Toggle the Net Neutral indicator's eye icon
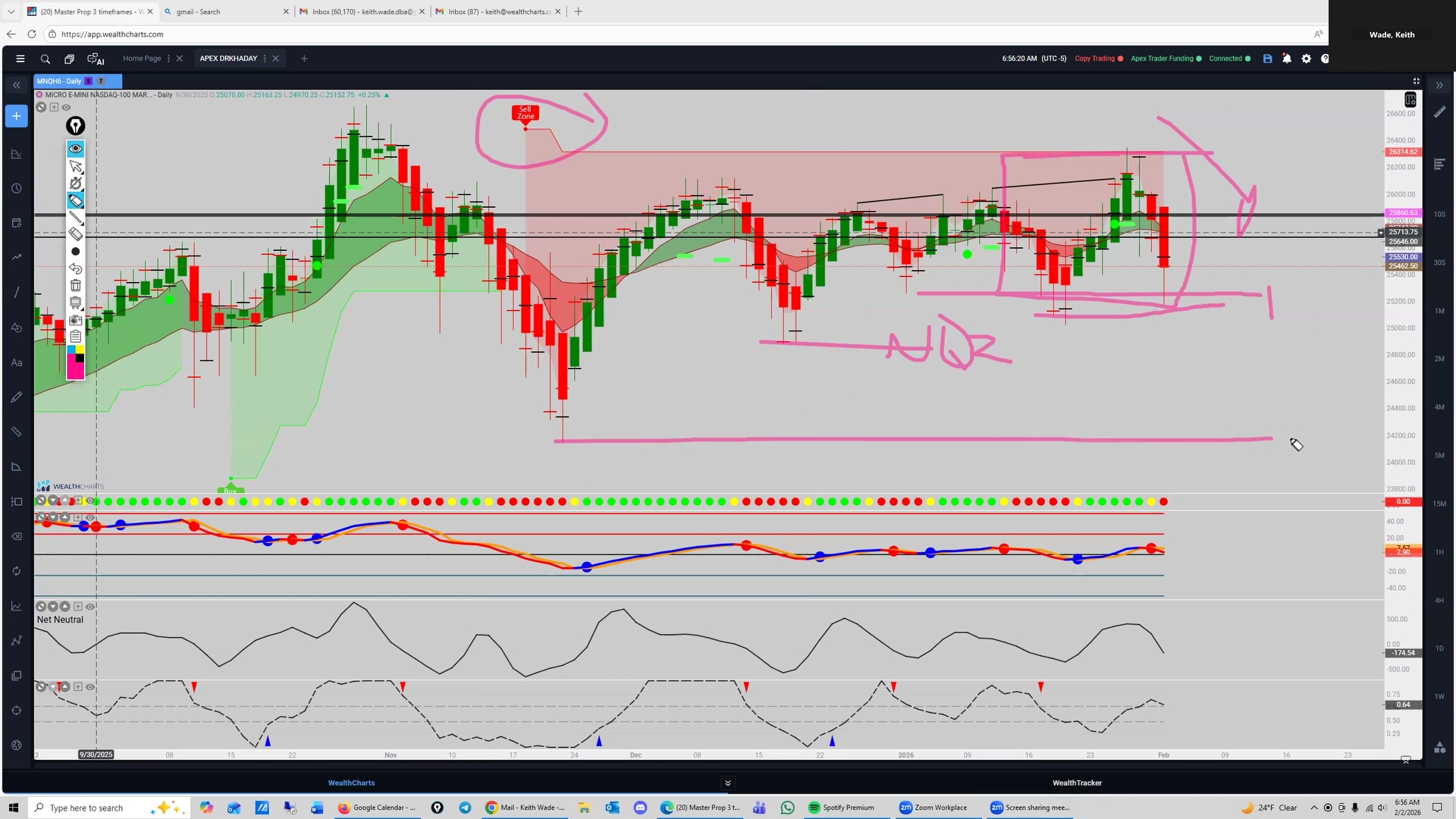 click(x=90, y=607)
